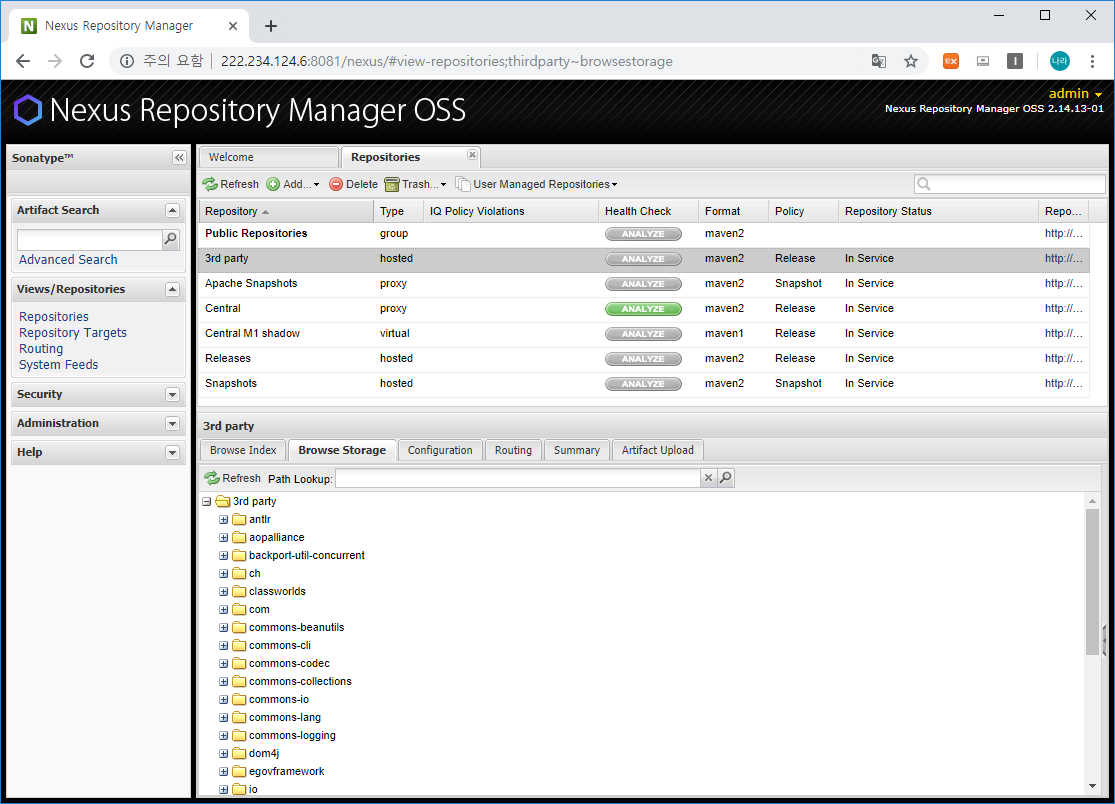The width and height of the screenshot is (1115, 804).
Task: Open the Public Repositories URL link
Action: (x=1063, y=233)
